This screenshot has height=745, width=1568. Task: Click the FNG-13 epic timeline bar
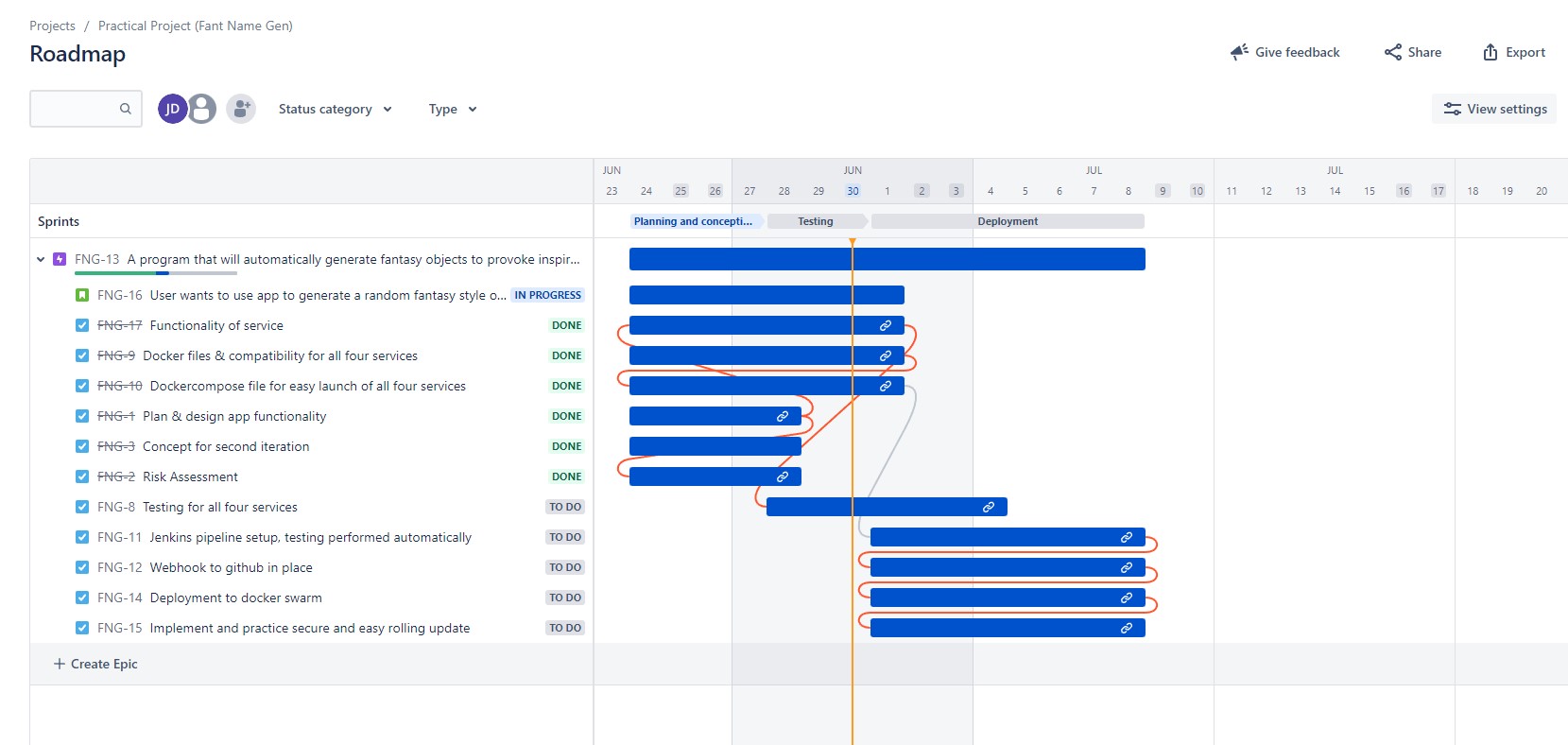[x=887, y=259]
